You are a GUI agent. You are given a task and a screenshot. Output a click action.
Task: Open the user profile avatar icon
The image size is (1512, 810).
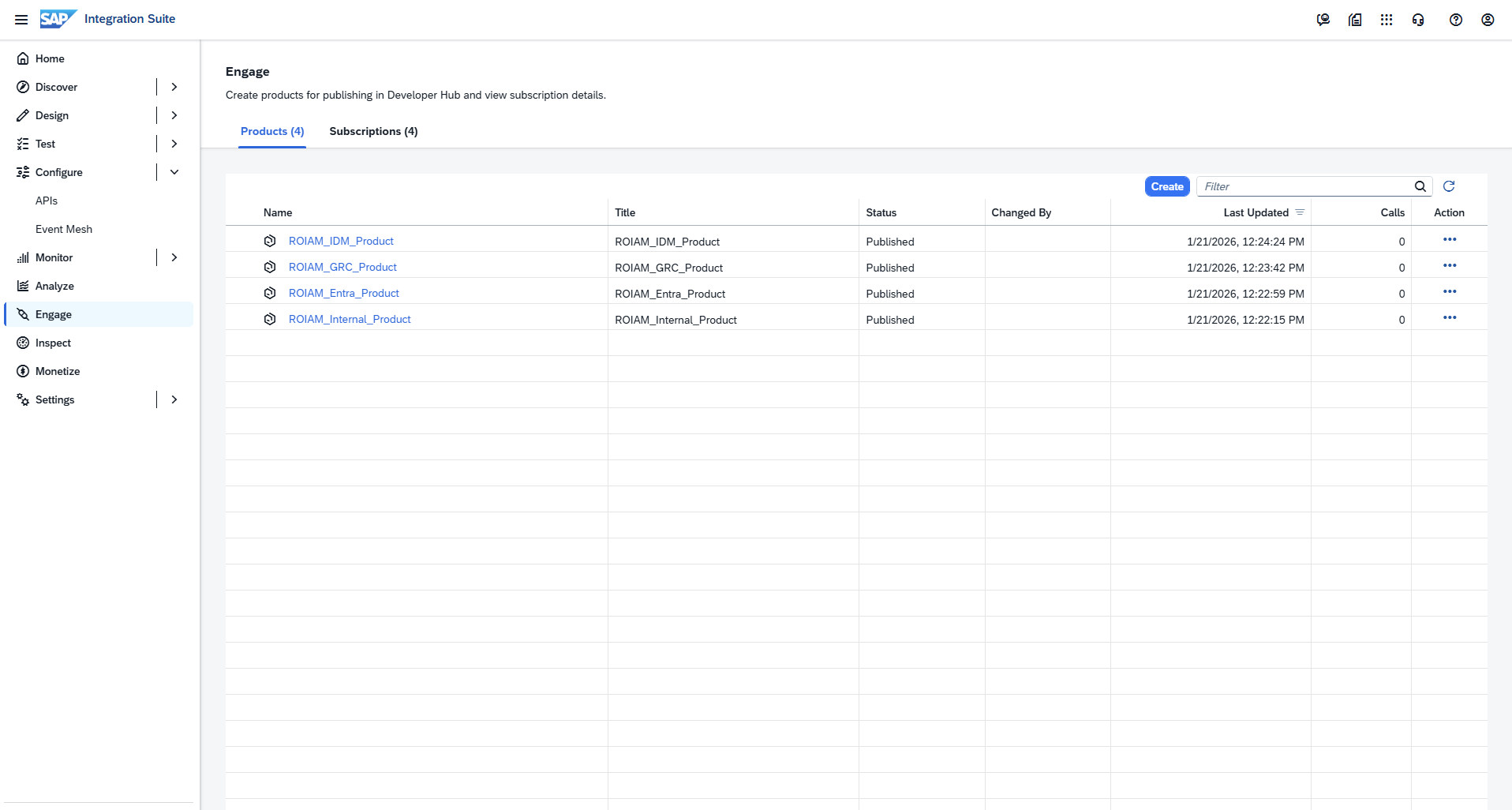pyautogui.click(x=1488, y=19)
